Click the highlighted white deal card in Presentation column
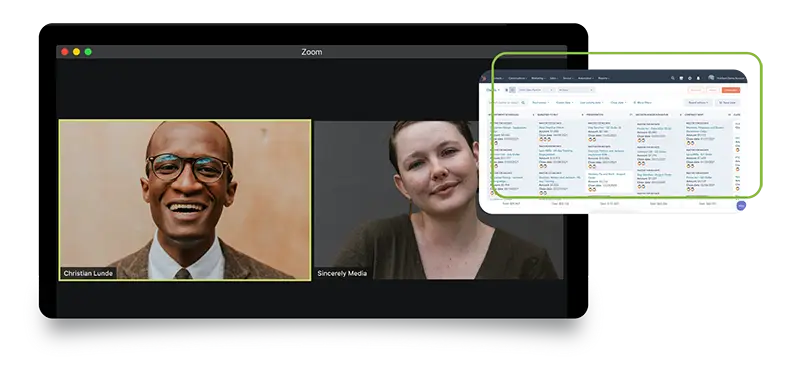 610,182
